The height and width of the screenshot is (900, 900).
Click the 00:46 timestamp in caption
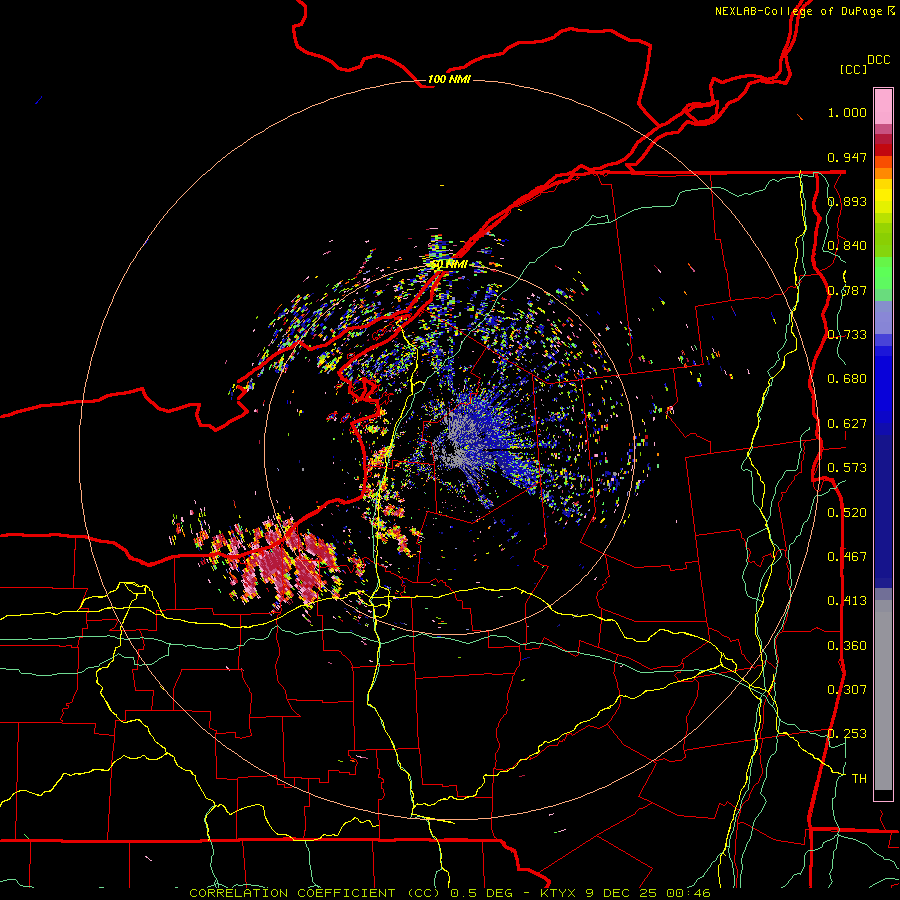pyautogui.click(x=689, y=893)
